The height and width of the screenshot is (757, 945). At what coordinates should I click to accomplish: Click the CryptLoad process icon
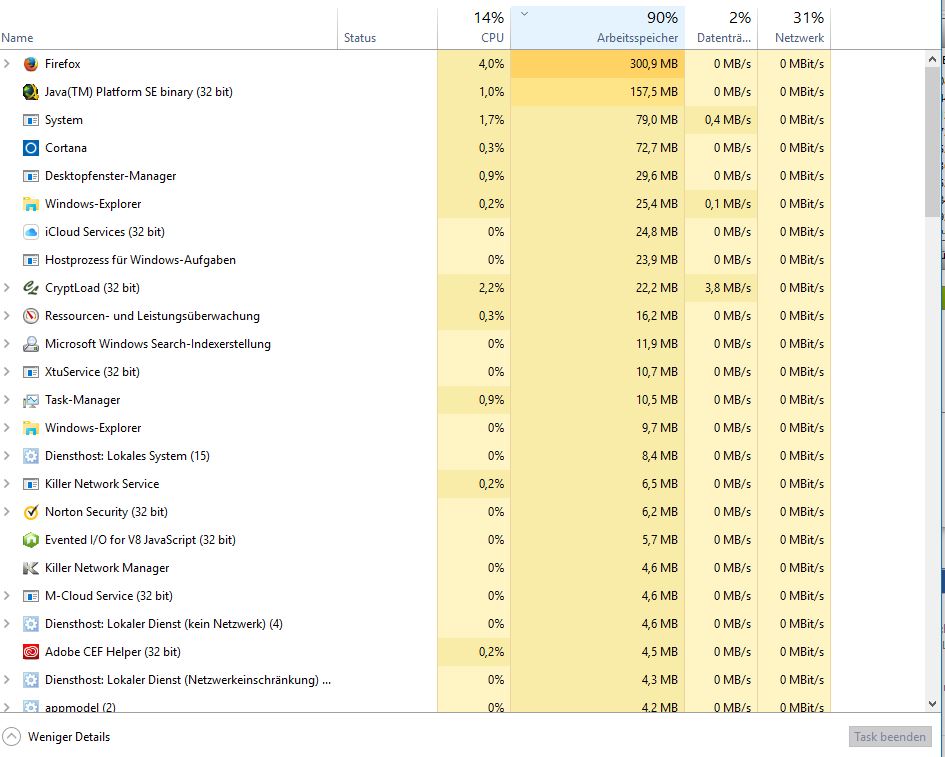click(x=31, y=288)
